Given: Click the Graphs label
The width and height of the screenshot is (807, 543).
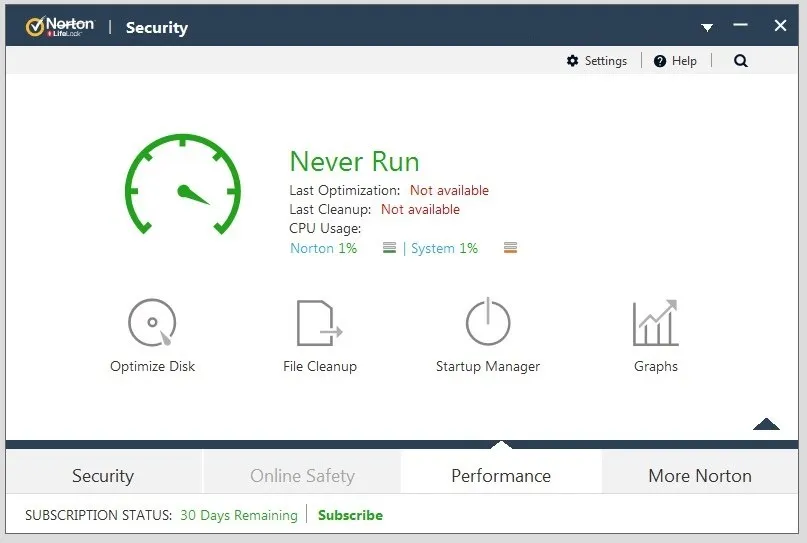Looking at the screenshot, I should click(656, 366).
